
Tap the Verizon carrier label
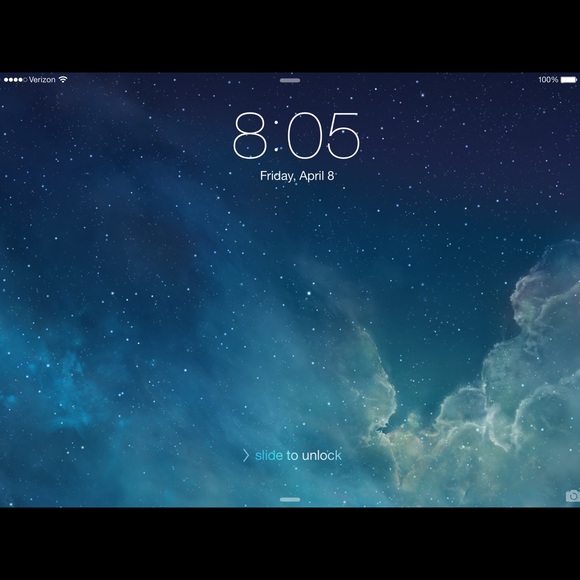[x=42, y=80]
